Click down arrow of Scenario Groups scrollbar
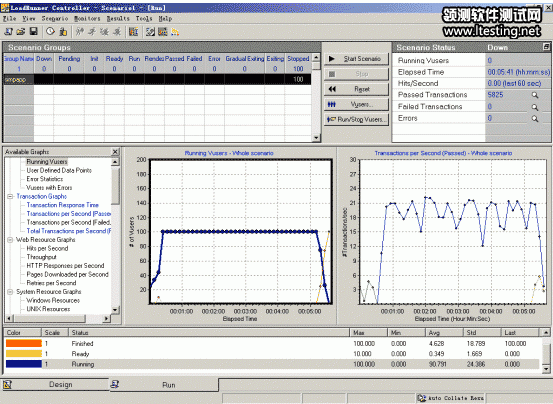 pyautogui.click(x=316, y=138)
